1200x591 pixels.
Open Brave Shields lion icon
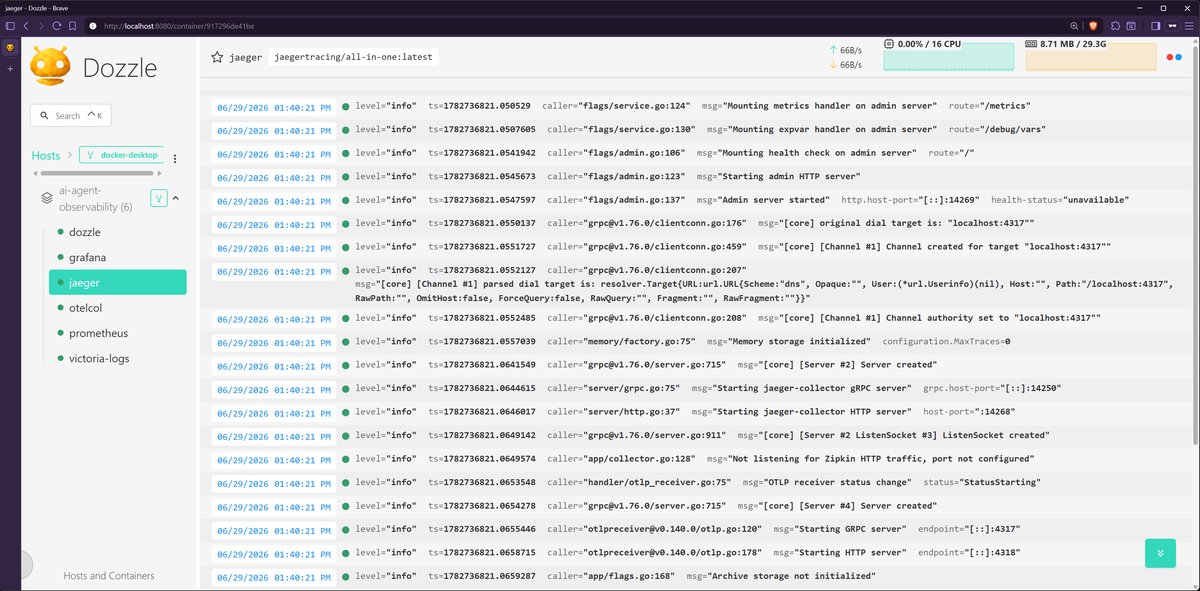1092,25
